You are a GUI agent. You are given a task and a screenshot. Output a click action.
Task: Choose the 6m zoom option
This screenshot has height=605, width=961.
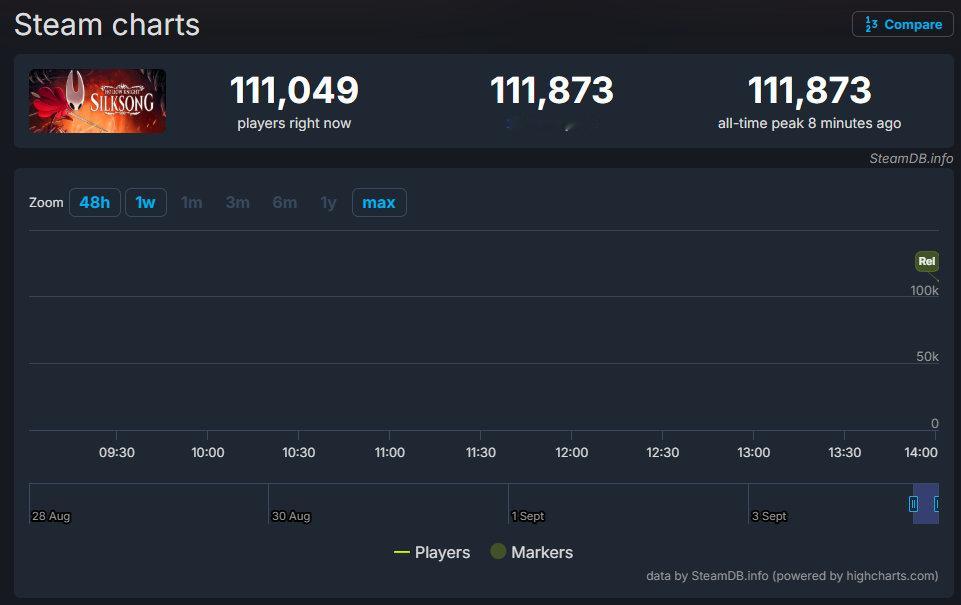[285, 202]
